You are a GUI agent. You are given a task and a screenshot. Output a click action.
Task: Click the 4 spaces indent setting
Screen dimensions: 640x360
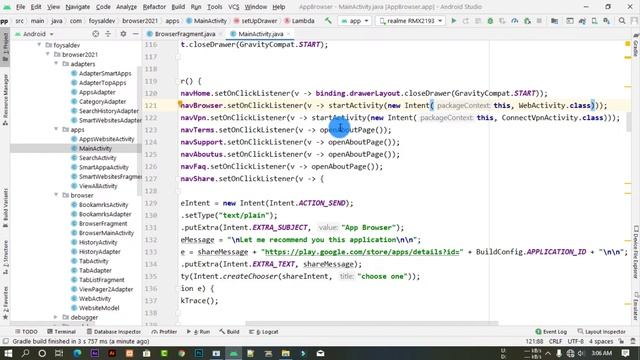click(601, 341)
